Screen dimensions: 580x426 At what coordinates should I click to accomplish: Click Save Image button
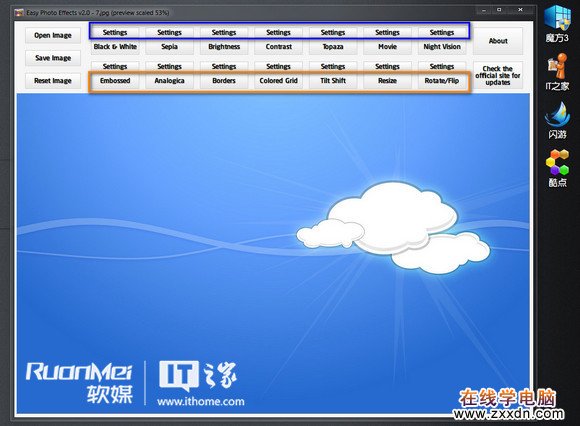53,58
